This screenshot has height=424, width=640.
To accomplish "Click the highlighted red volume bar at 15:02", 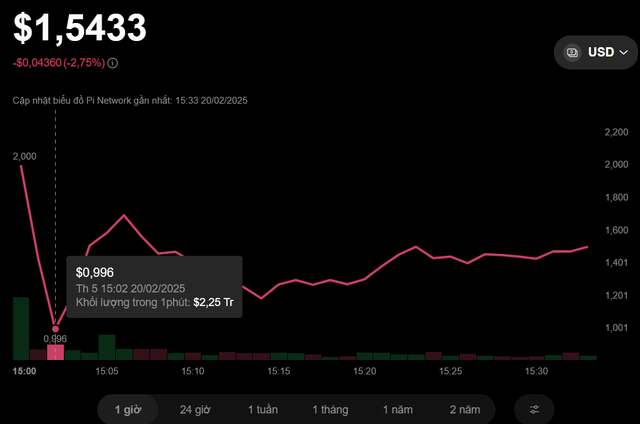I will (55, 352).
